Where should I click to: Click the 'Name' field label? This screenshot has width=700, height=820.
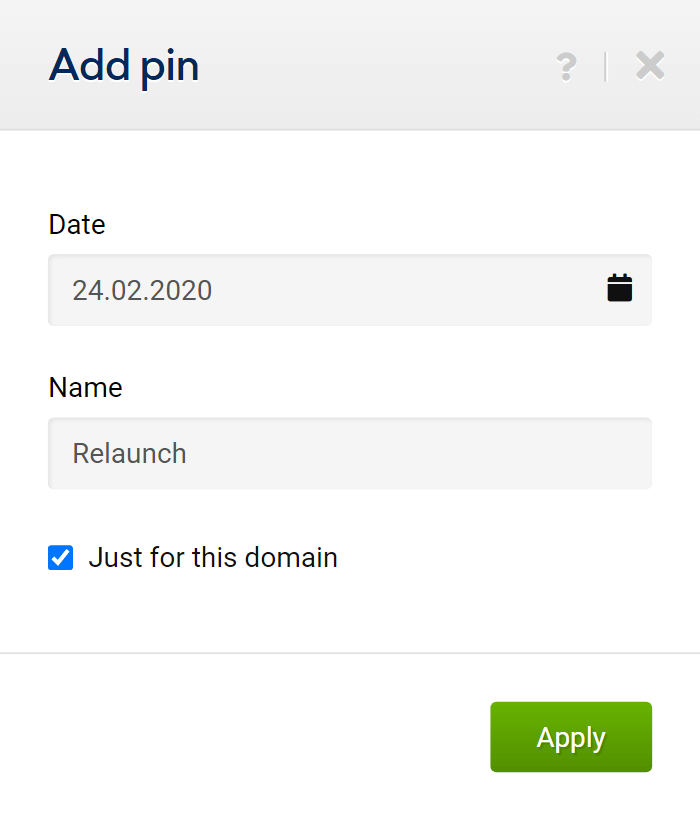point(85,388)
